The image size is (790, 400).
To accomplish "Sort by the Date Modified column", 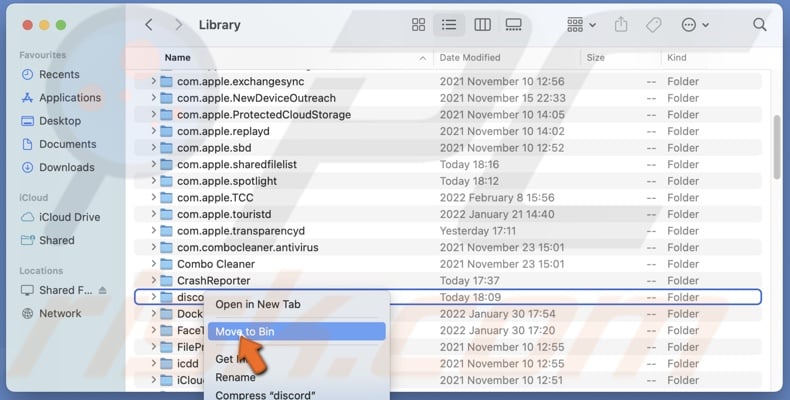I will (470, 57).
